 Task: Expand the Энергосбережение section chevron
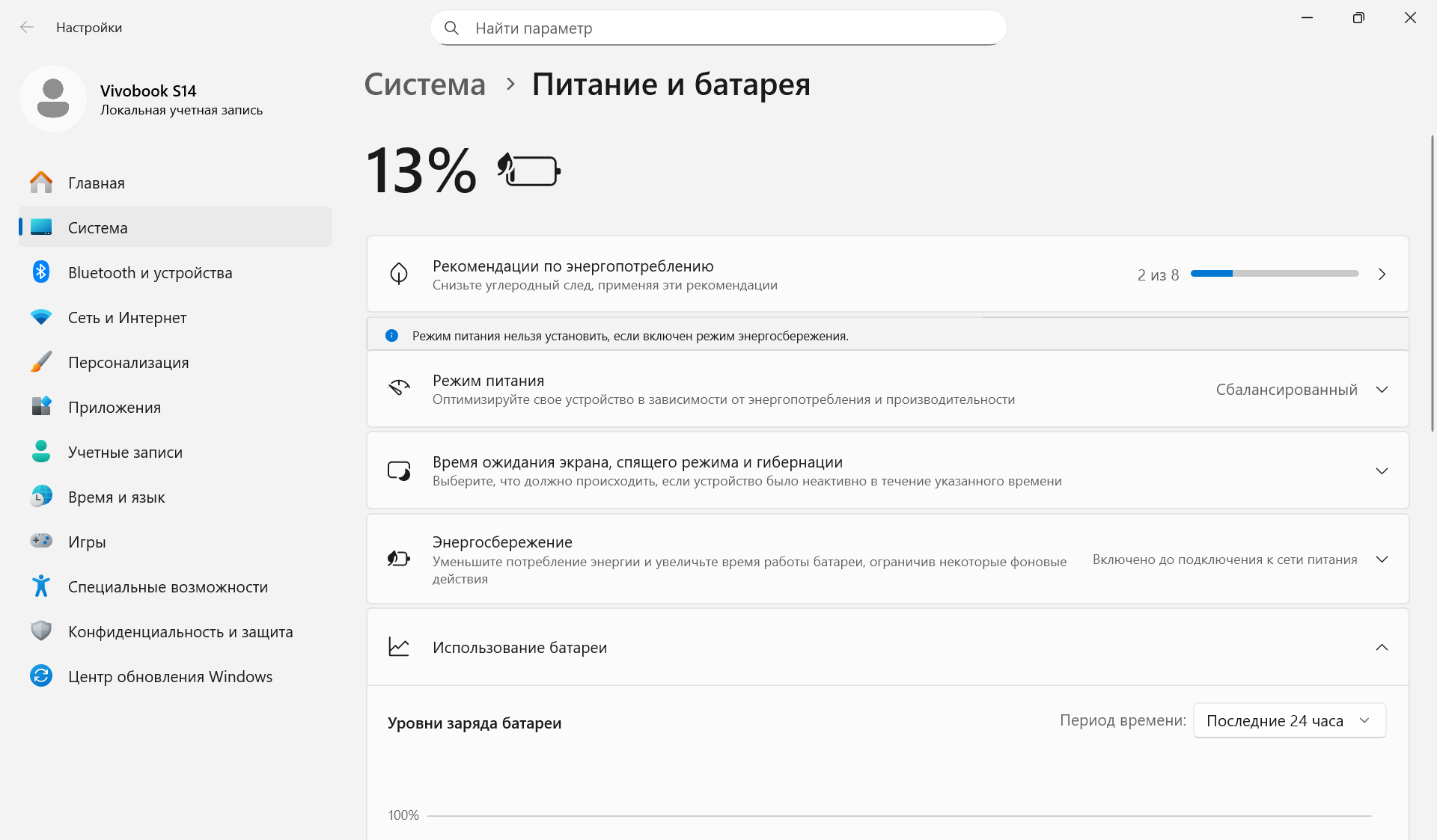click(1382, 560)
